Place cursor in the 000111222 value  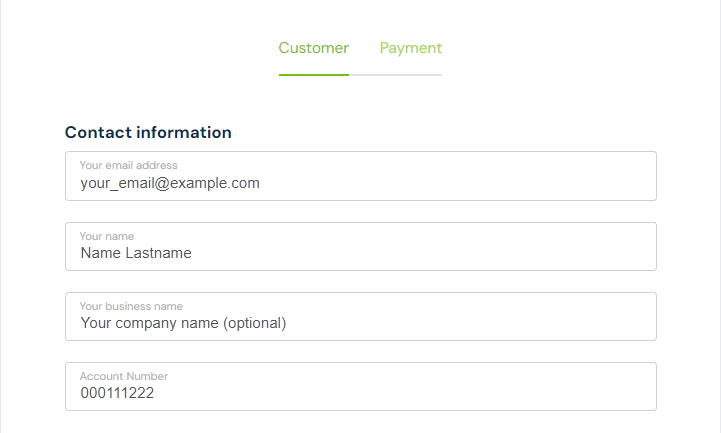[x=117, y=393]
